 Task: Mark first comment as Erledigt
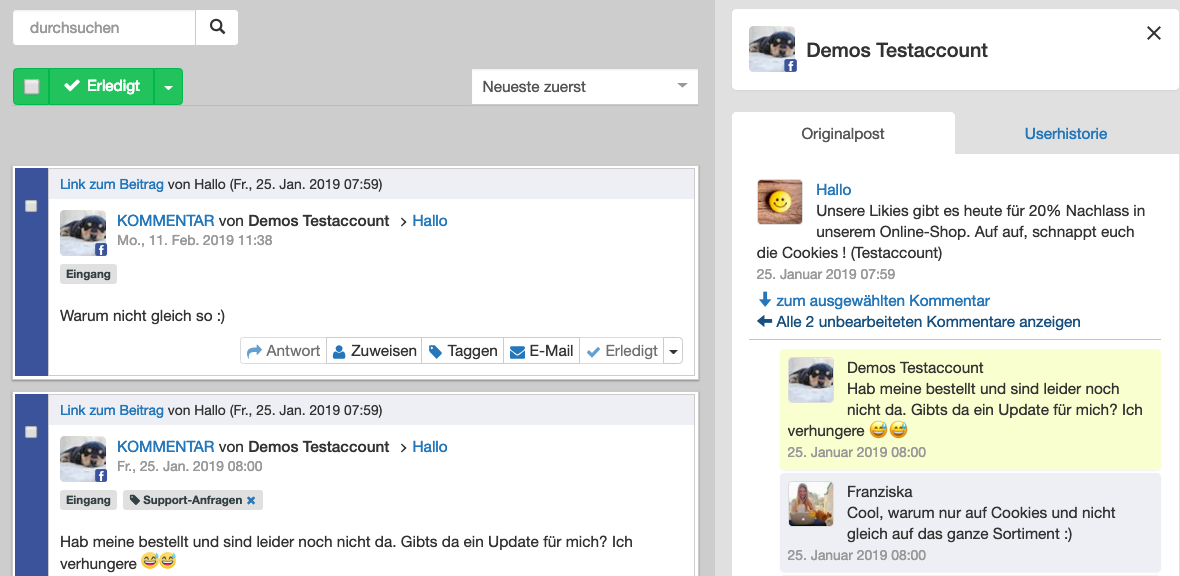(x=622, y=351)
